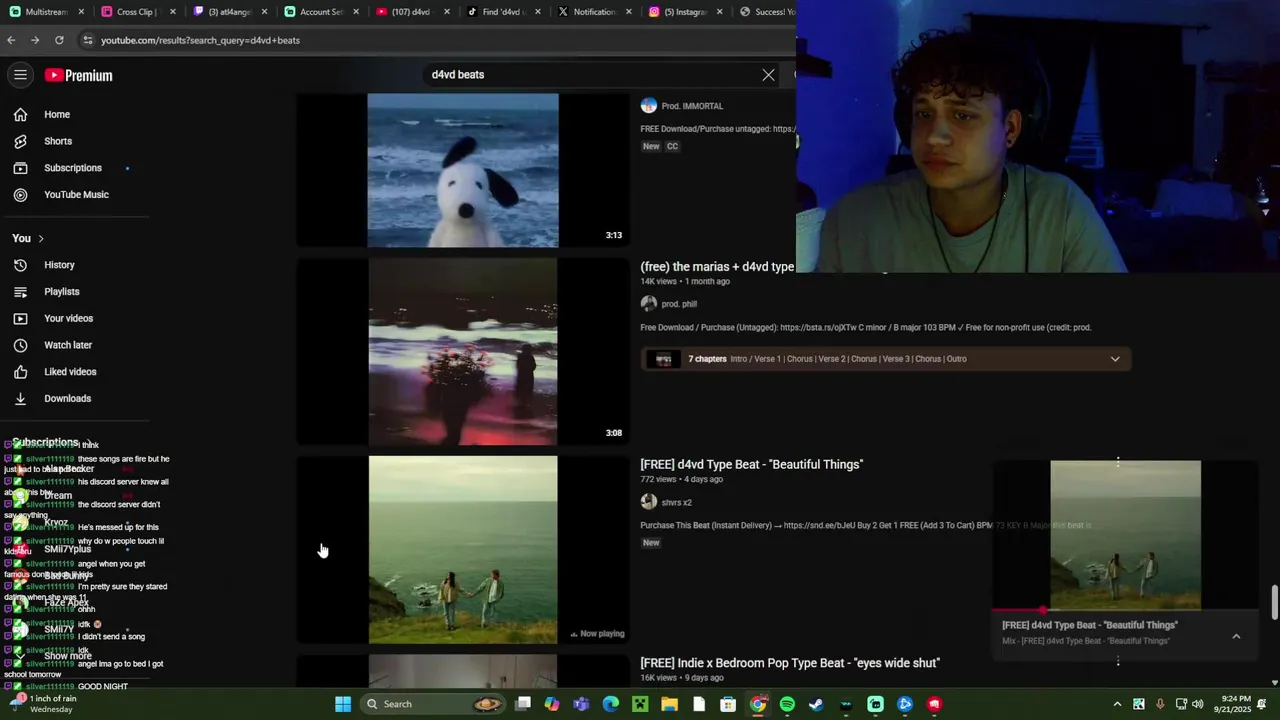Viewport: 1280px width, 720px height.
Task: Close the Cross Clip tab
Action: pos(173,12)
